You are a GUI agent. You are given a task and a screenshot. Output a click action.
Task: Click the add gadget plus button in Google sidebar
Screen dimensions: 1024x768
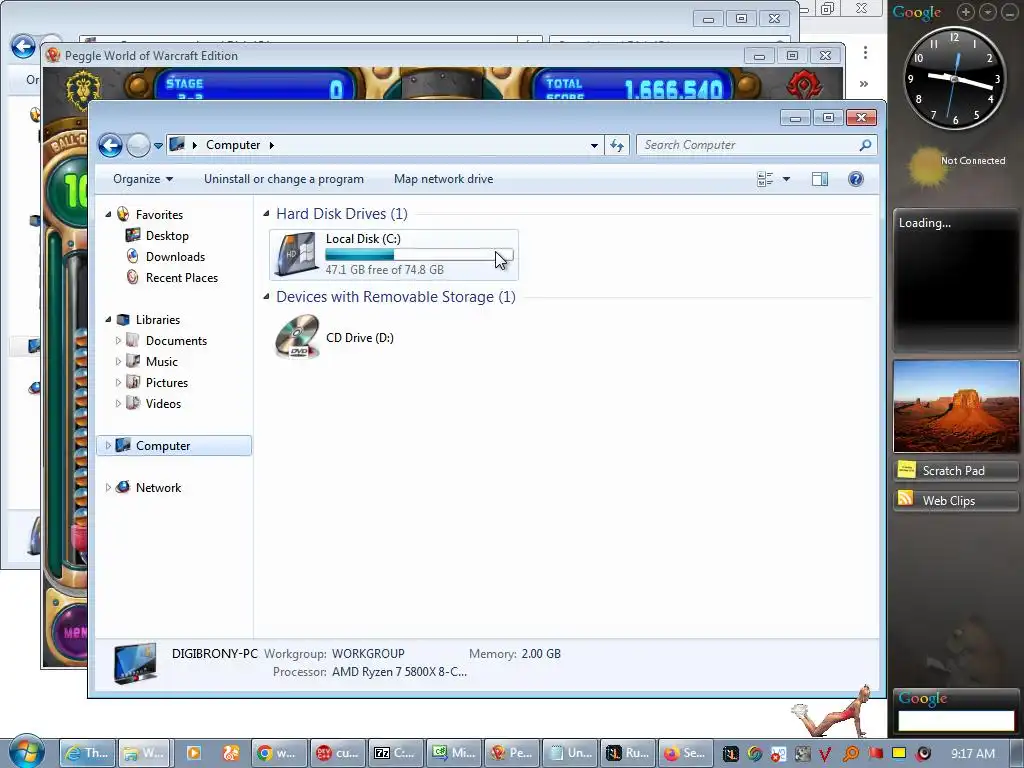point(965,12)
